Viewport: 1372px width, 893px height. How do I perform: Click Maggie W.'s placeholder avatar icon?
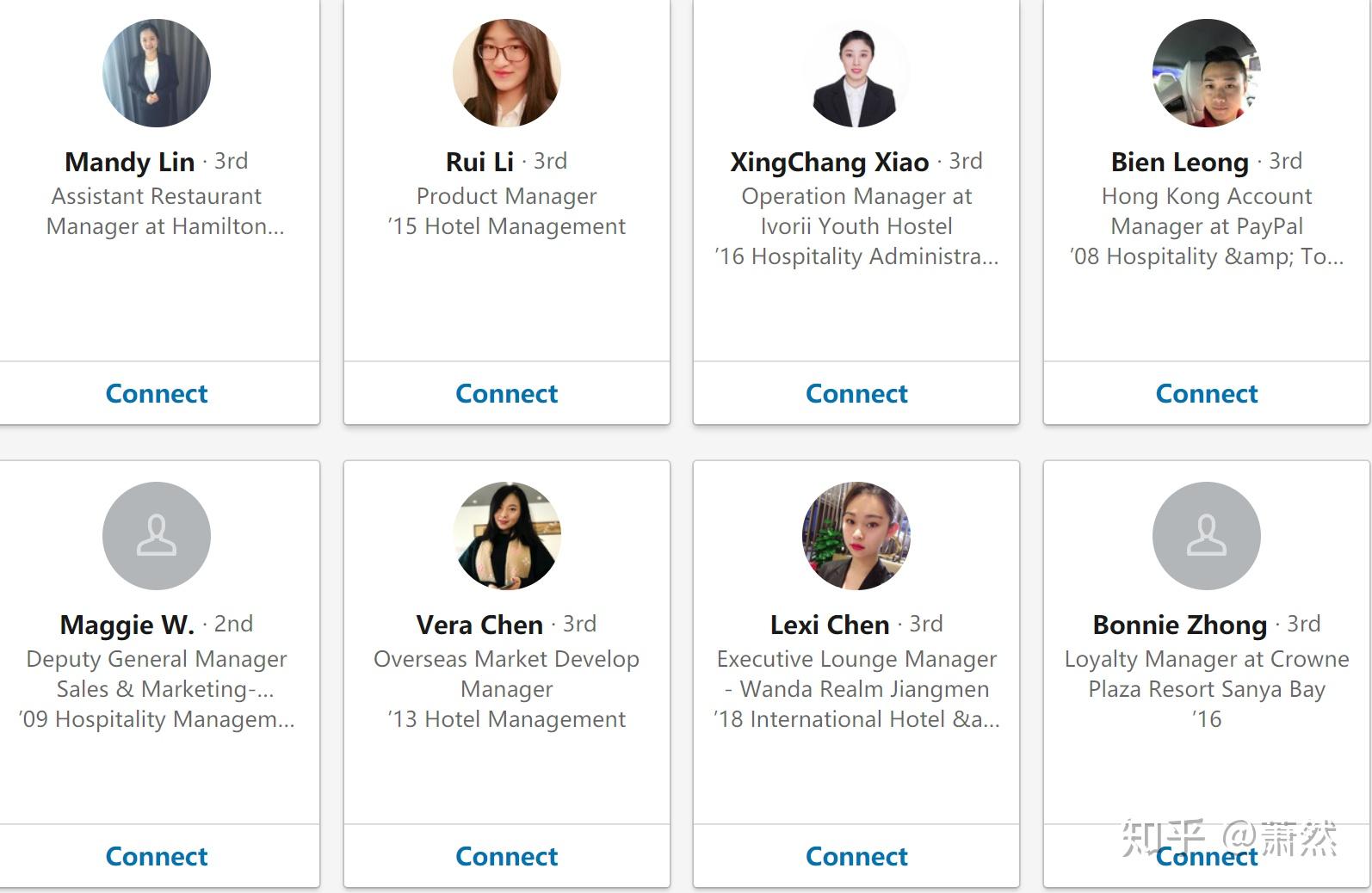coord(157,536)
